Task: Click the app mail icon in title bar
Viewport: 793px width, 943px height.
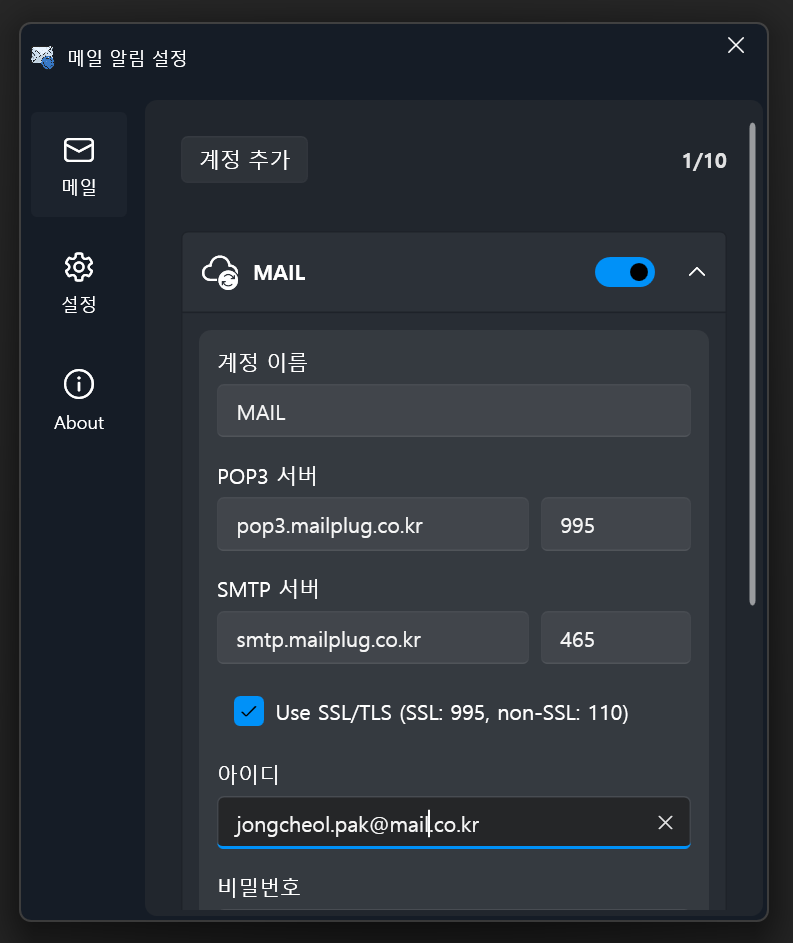Action: [x=43, y=58]
